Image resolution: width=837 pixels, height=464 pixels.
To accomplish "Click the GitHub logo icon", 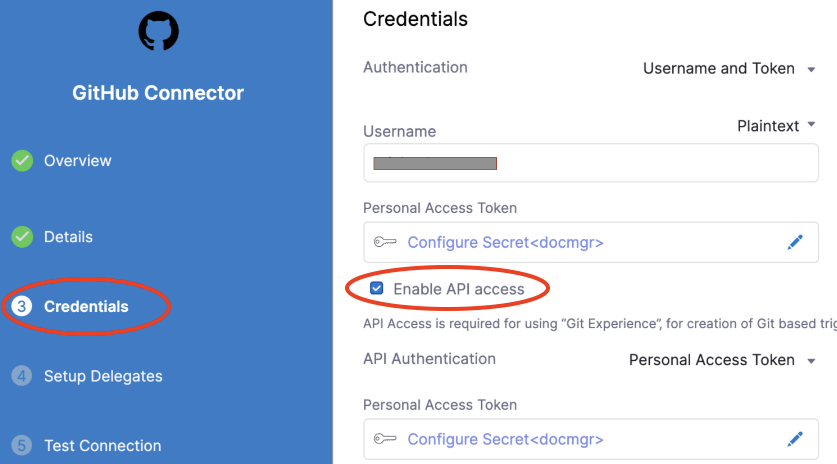I will click(x=158, y=31).
